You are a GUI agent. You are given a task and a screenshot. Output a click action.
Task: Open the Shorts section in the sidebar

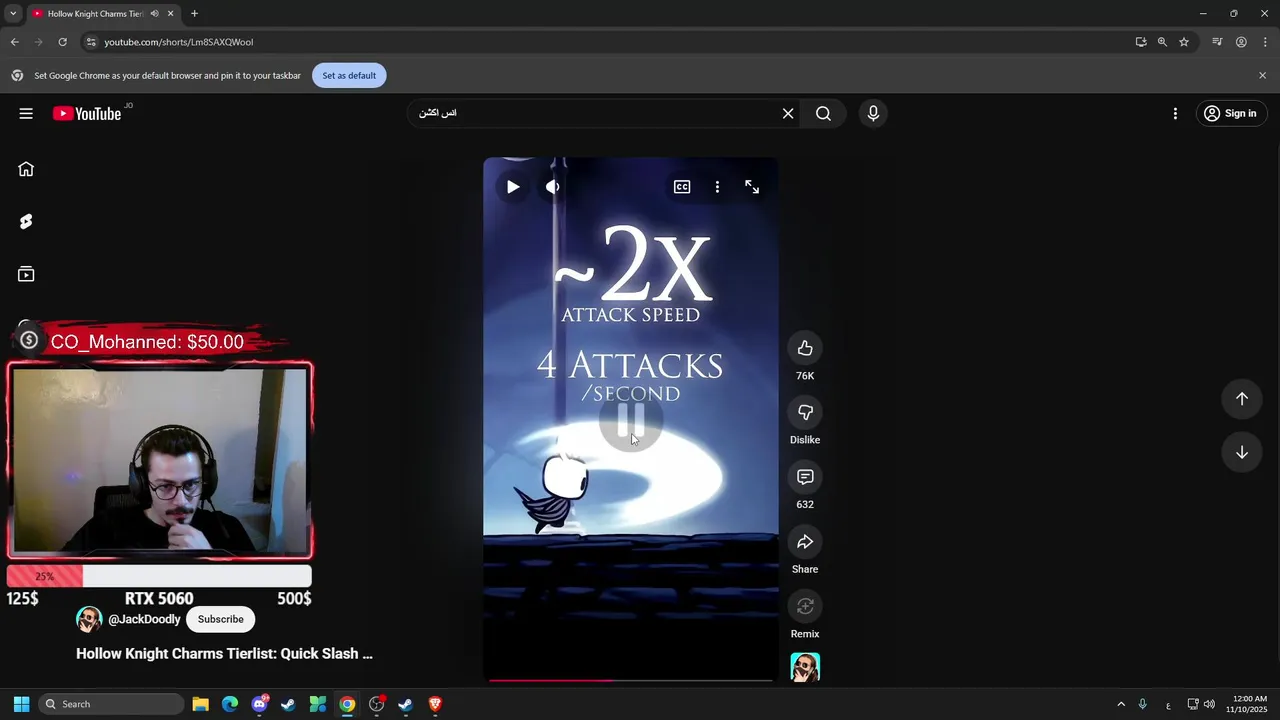(26, 221)
